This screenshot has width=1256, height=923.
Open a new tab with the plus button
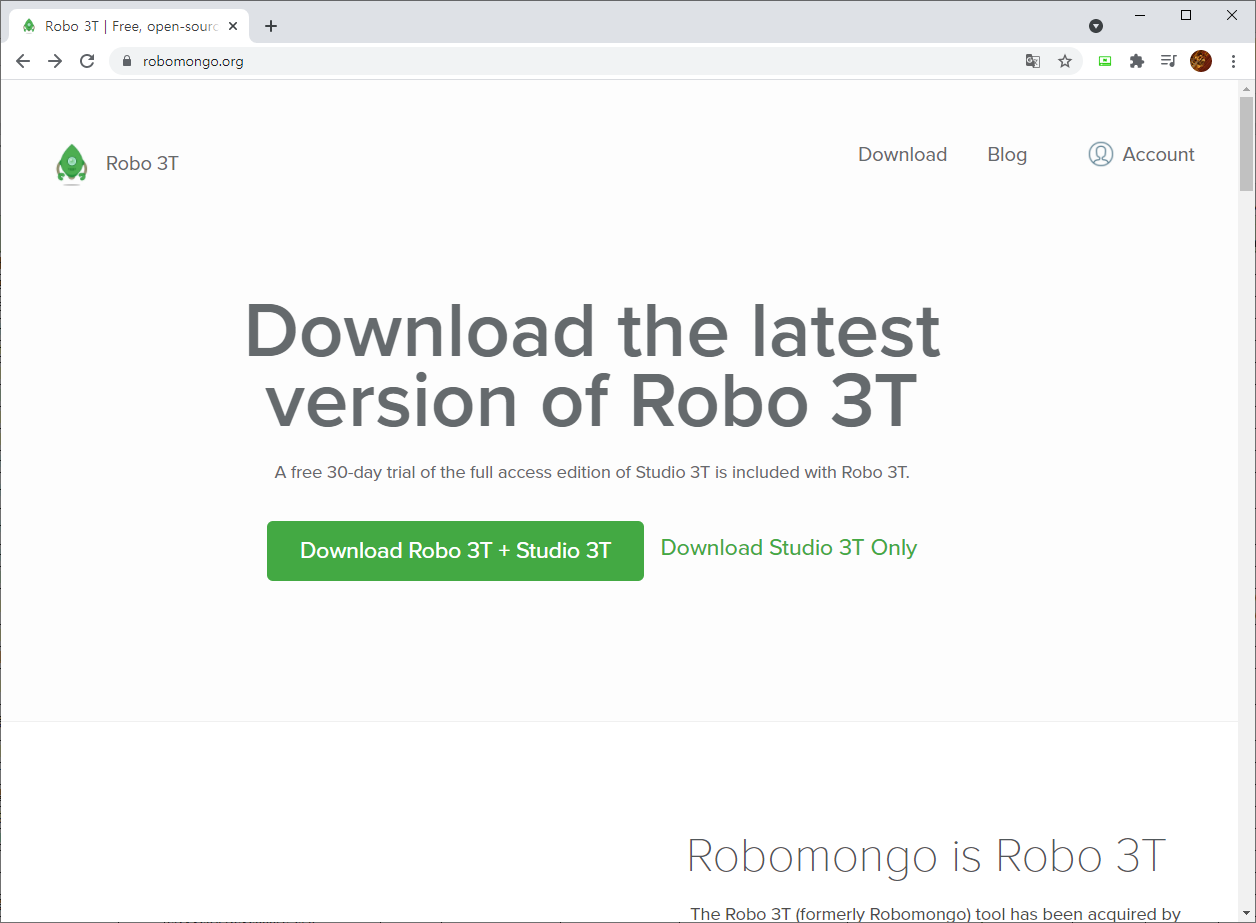[271, 26]
